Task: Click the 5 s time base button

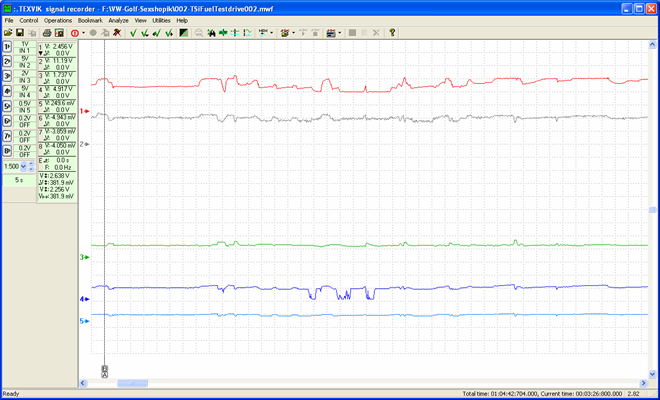Action: pos(18,181)
